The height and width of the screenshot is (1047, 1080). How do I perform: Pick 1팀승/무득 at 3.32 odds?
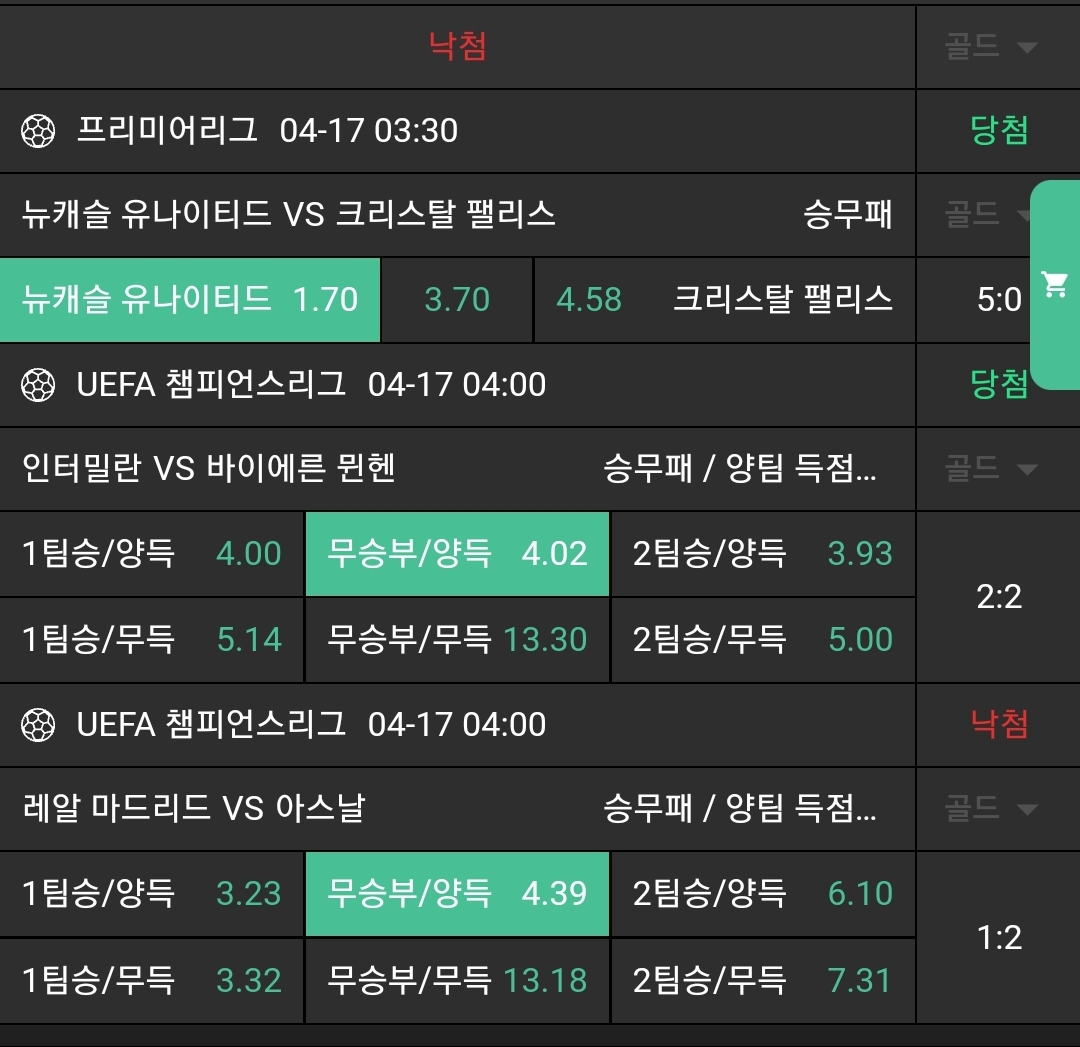[x=152, y=980]
